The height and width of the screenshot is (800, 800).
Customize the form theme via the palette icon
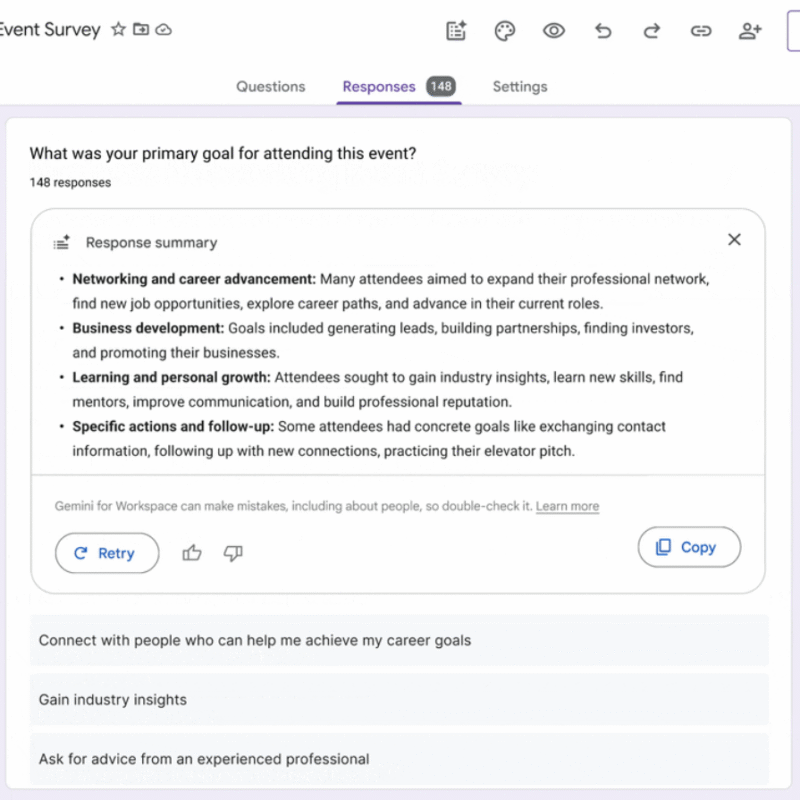point(505,31)
